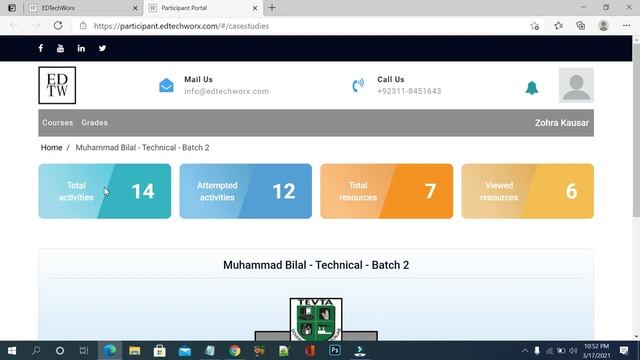Launch Photoshop from the taskbar
The width and height of the screenshot is (640, 360).
click(335, 351)
